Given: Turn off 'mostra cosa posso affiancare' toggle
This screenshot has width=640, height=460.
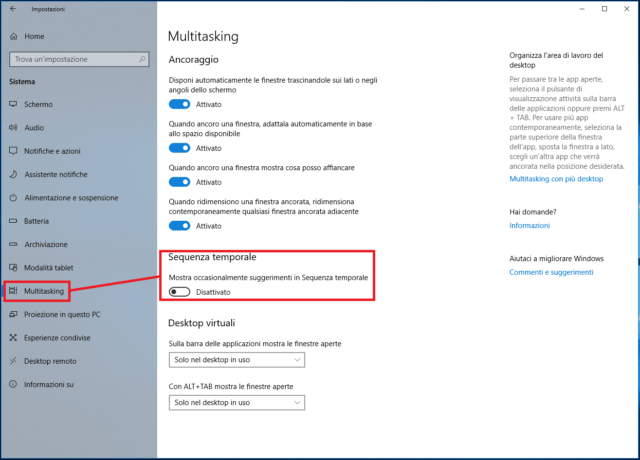Looking at the screenshot, I should point(180,182).
